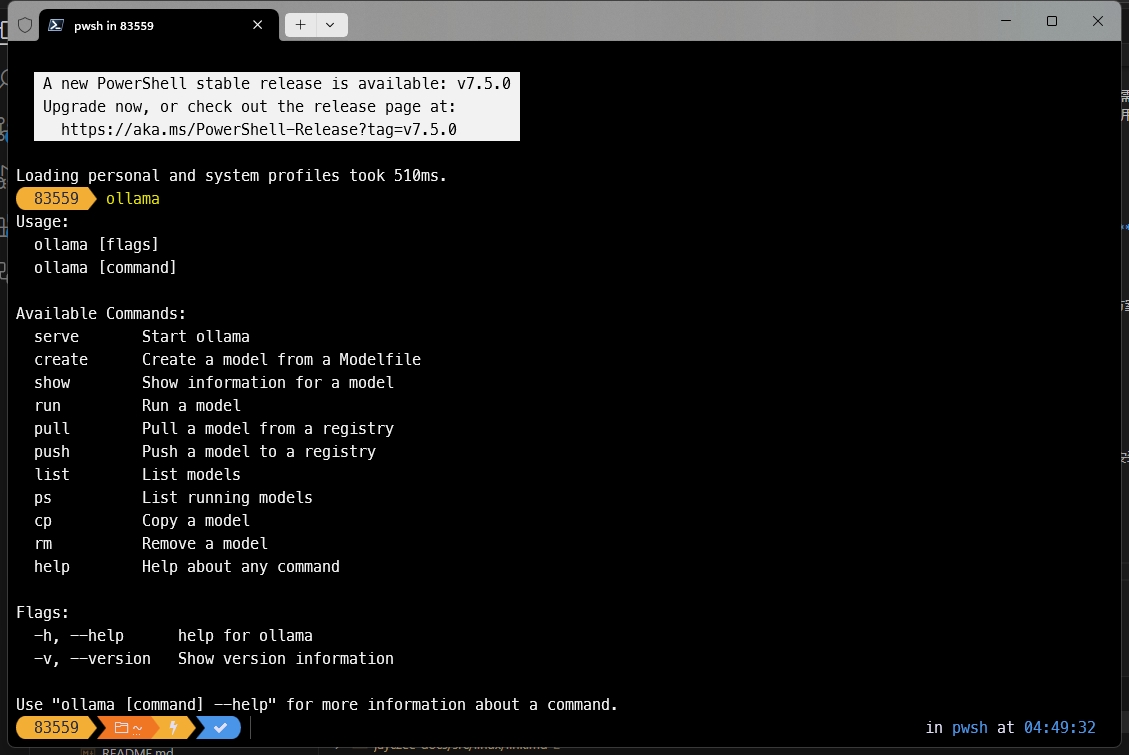
Task: Click the '-v, --version' flag
Action: coord(92,659)
